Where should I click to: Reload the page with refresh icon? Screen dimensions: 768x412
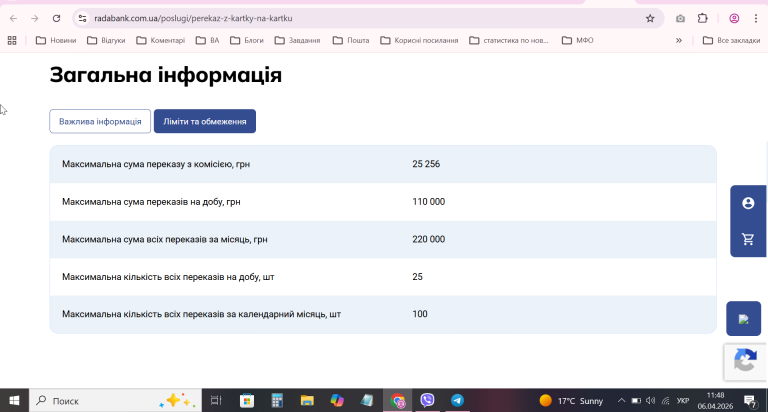coord(56,19)
